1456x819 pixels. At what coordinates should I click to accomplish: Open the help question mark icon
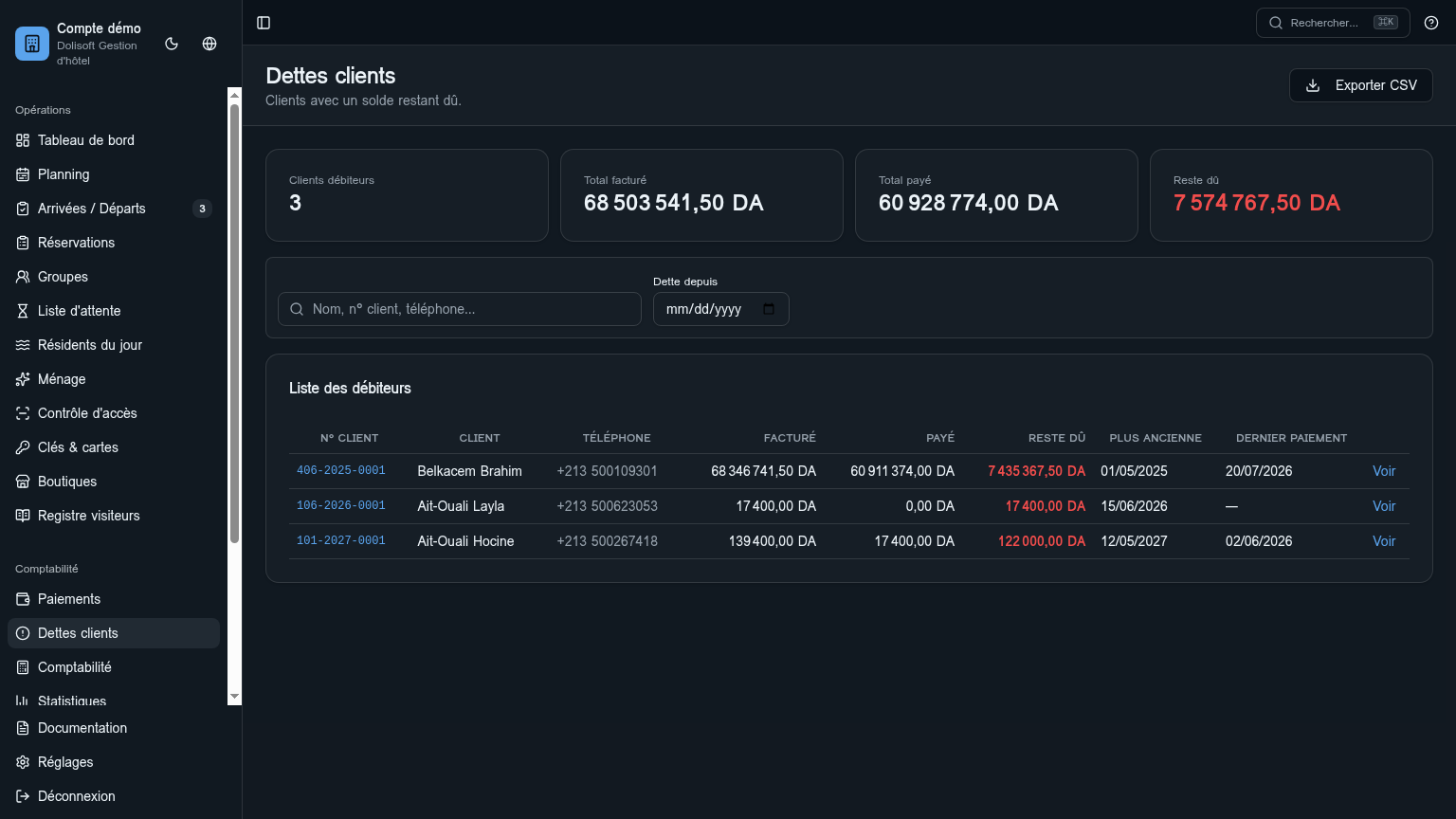coord(1431,23)
